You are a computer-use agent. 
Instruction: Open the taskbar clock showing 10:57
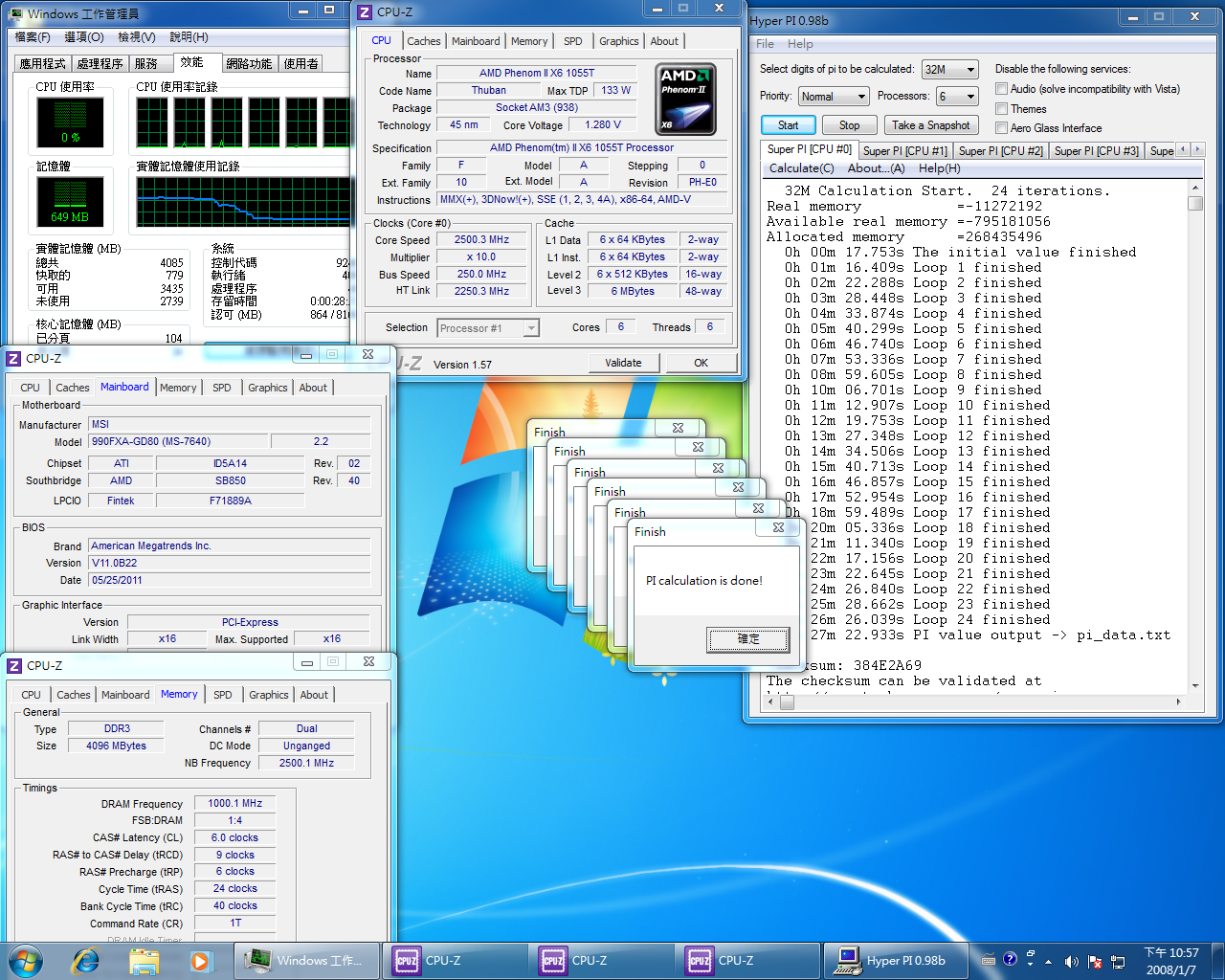[x=1171, y=961]
